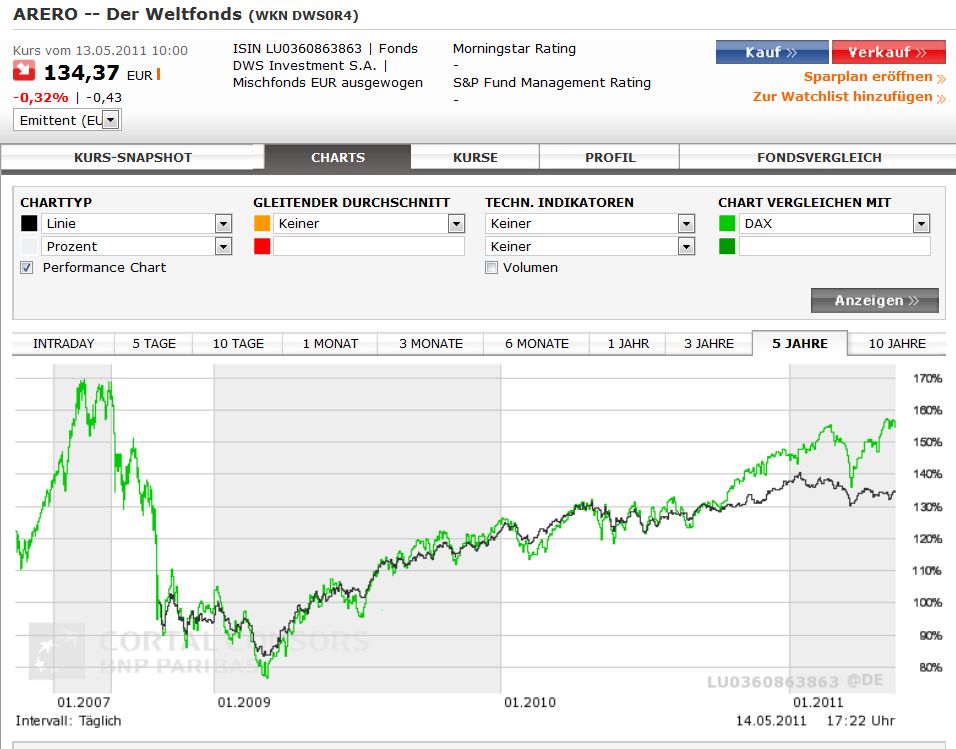The image size is (956, 749).
Task: Click the white Prozent color swatch
Action: click(x=29, y=246)
